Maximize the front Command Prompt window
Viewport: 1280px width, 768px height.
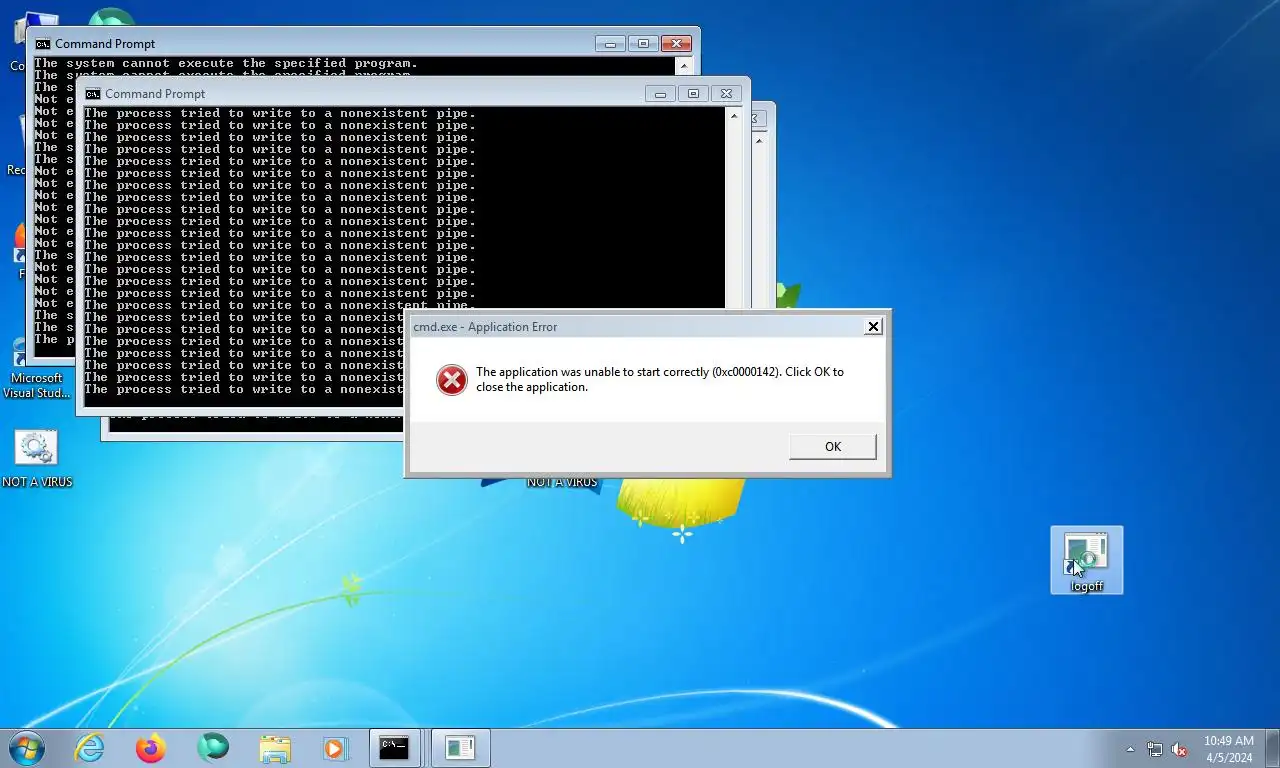(693, 93)
